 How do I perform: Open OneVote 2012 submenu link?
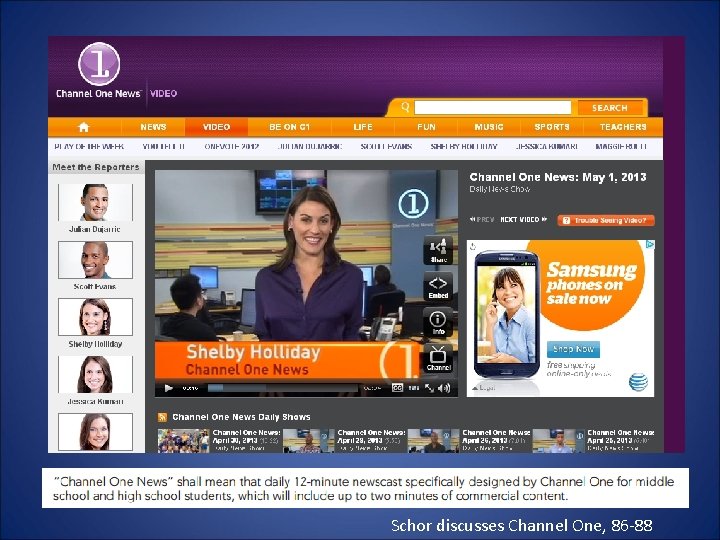click(x=231, y=146)
